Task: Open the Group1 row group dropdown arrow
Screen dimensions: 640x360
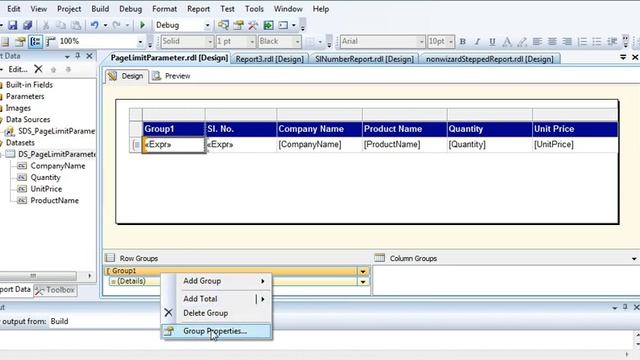Action: [x=363, y=271]
